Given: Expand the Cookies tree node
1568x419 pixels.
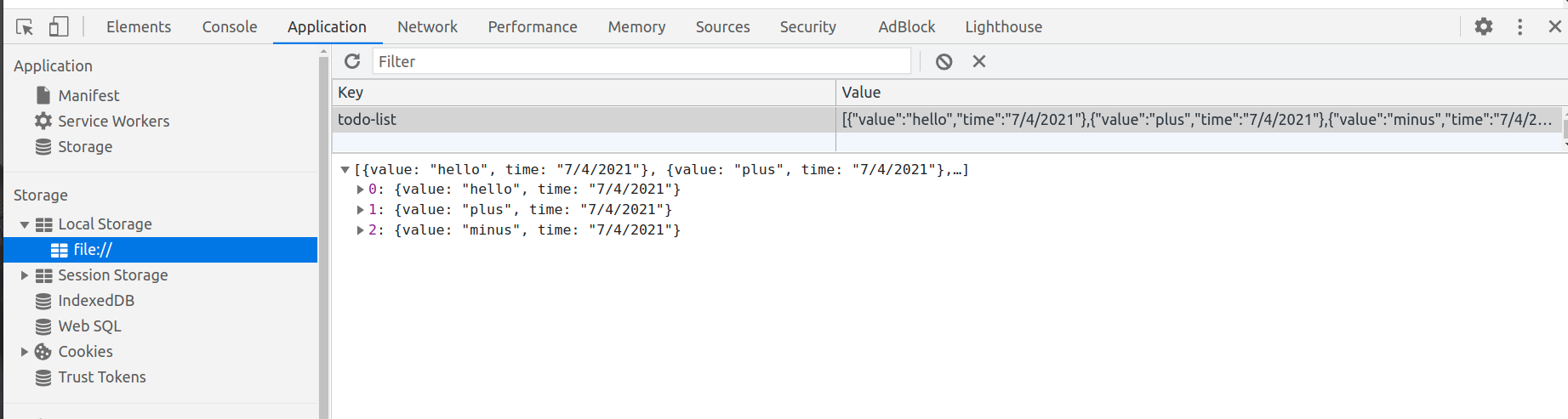Looking at the screenshot, I should coord(25,352).
